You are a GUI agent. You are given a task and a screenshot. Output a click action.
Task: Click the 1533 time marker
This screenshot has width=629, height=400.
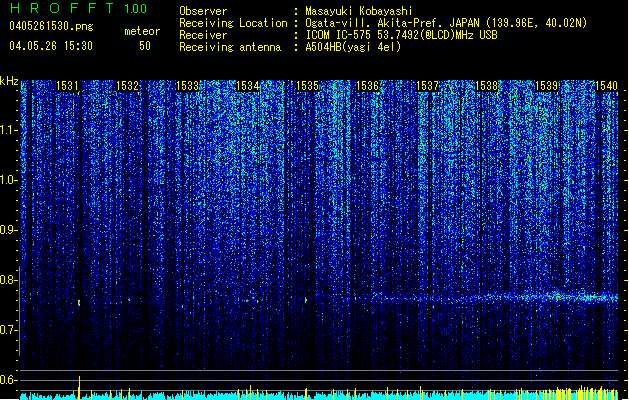click(x=187, y=86)
